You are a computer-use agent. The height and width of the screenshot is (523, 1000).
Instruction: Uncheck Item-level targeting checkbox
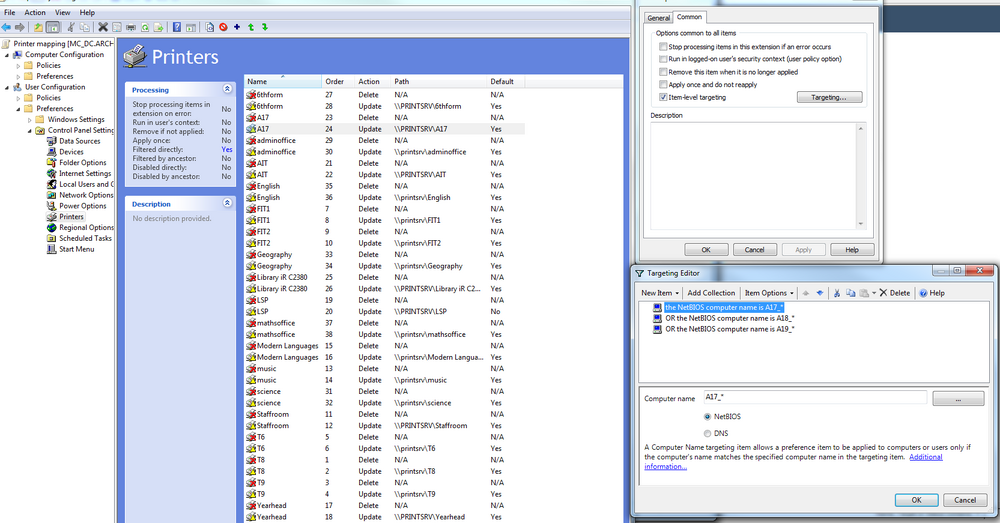click(x=663, y=97)
